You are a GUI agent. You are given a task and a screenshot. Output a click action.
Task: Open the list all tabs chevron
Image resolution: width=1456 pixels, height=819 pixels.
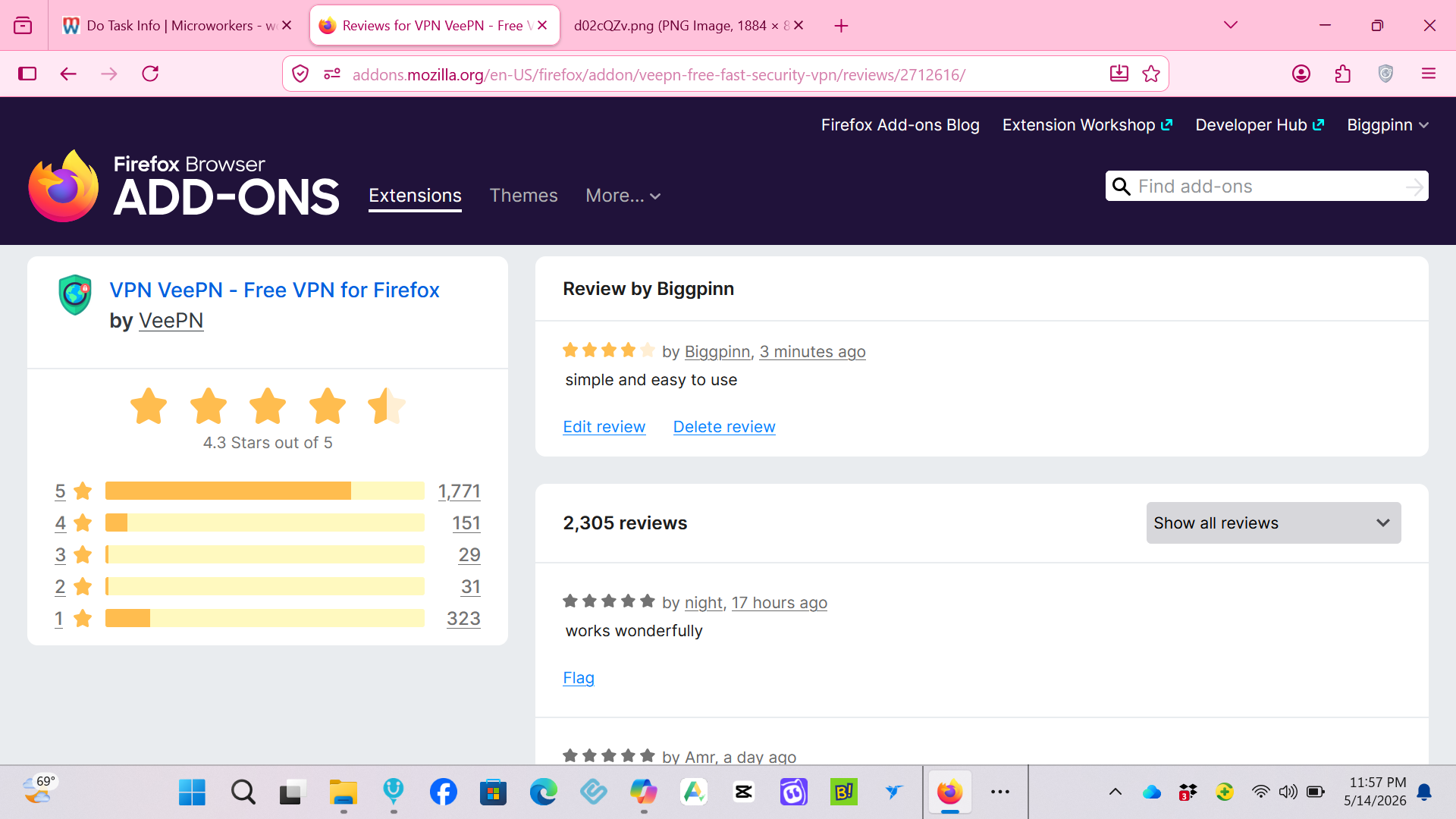pyautogui.click(x=1231, y=25)
